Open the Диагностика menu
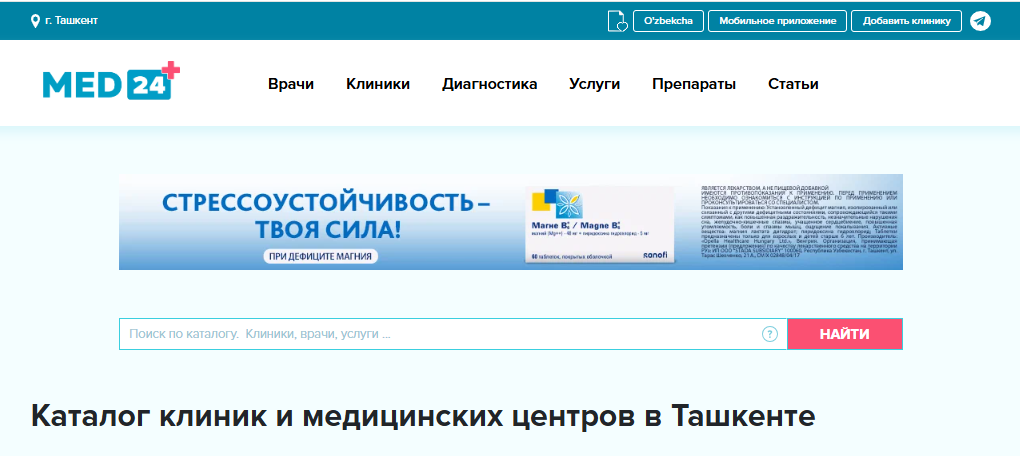Viewport: 1020px width, 456px height. (x=490, y=84)
